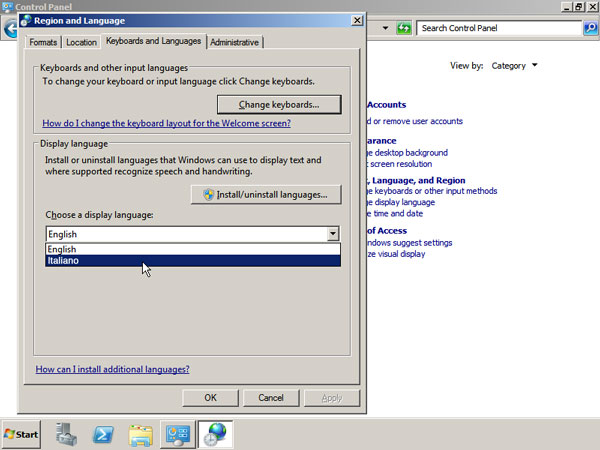Restore down the Control Panel window
Image resolution: width=600 pixels, height=450 pixels.
(x=579, y=7)
